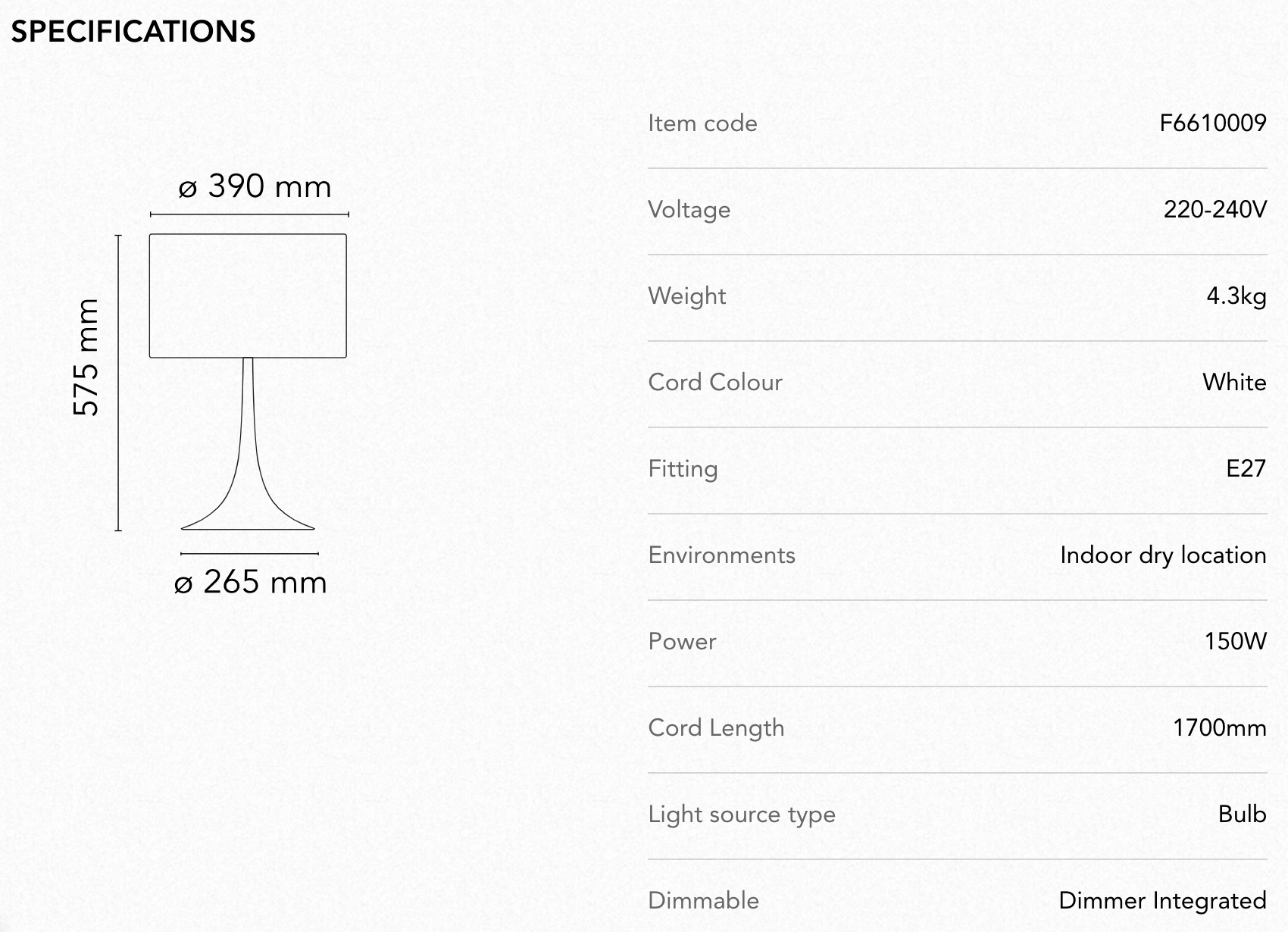Click the ø 390 mm shade diameter label
1288x932 pixels.
click(255, 186)
